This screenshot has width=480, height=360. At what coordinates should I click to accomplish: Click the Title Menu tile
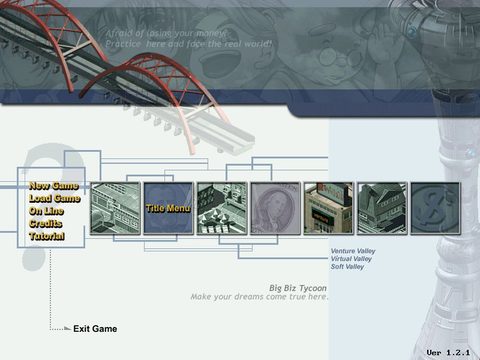[168, 208]
